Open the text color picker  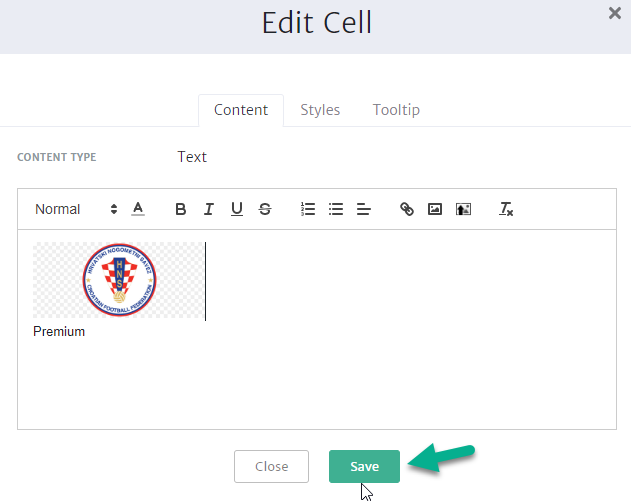coord(138,209)
